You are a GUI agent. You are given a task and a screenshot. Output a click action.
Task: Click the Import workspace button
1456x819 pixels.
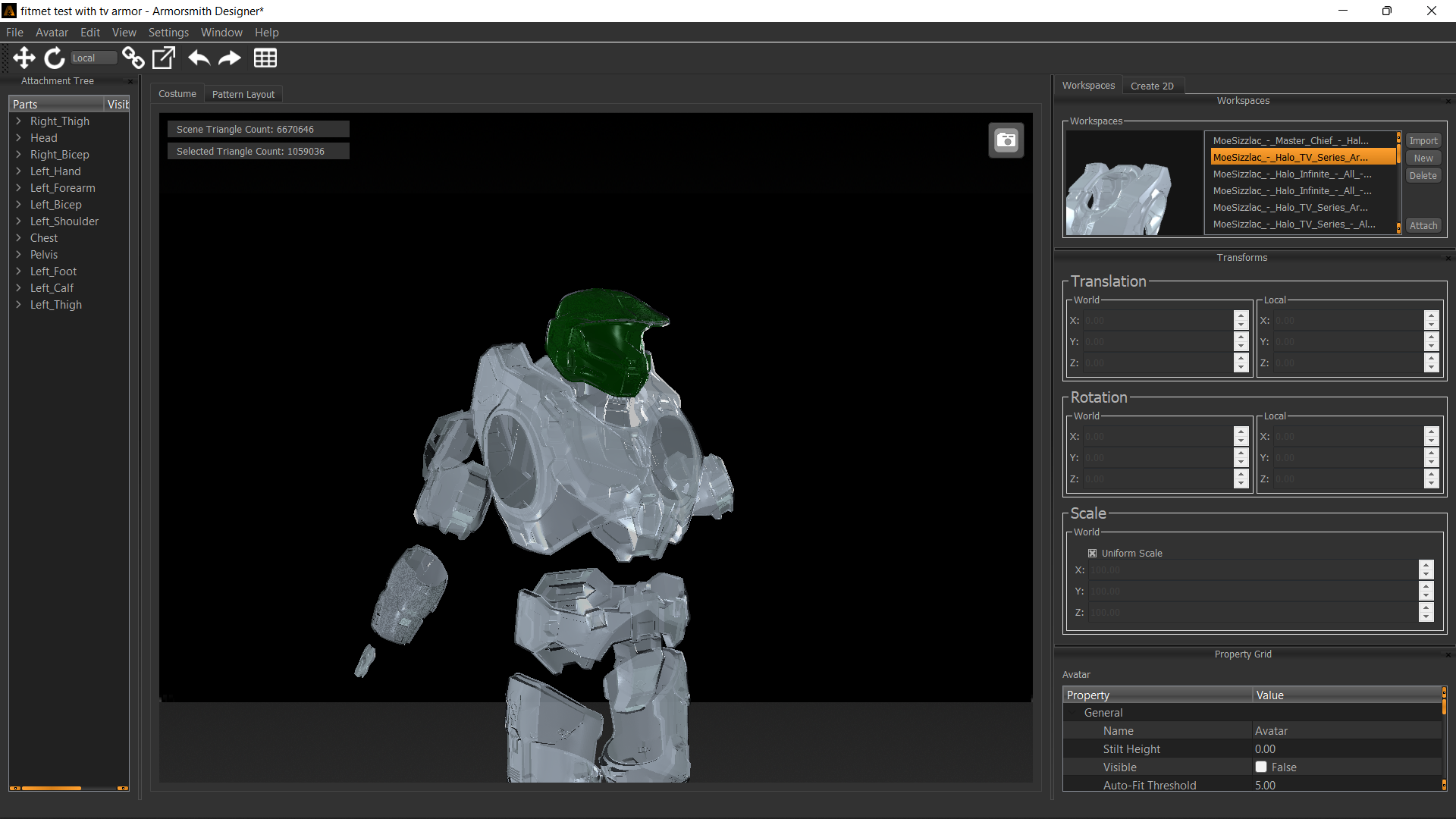[x=1423, y=141]
